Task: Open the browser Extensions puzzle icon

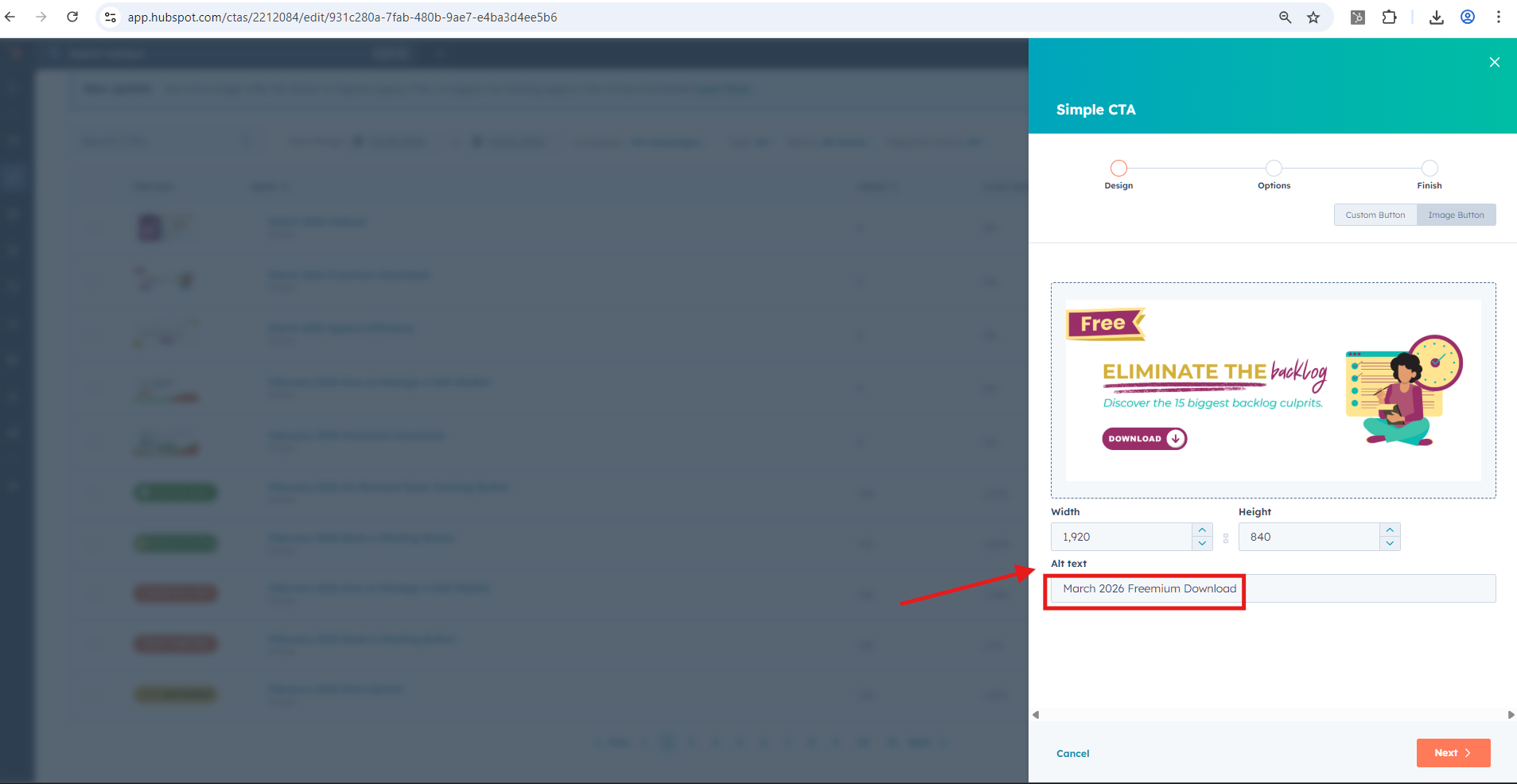Action: pos(1389,17)
